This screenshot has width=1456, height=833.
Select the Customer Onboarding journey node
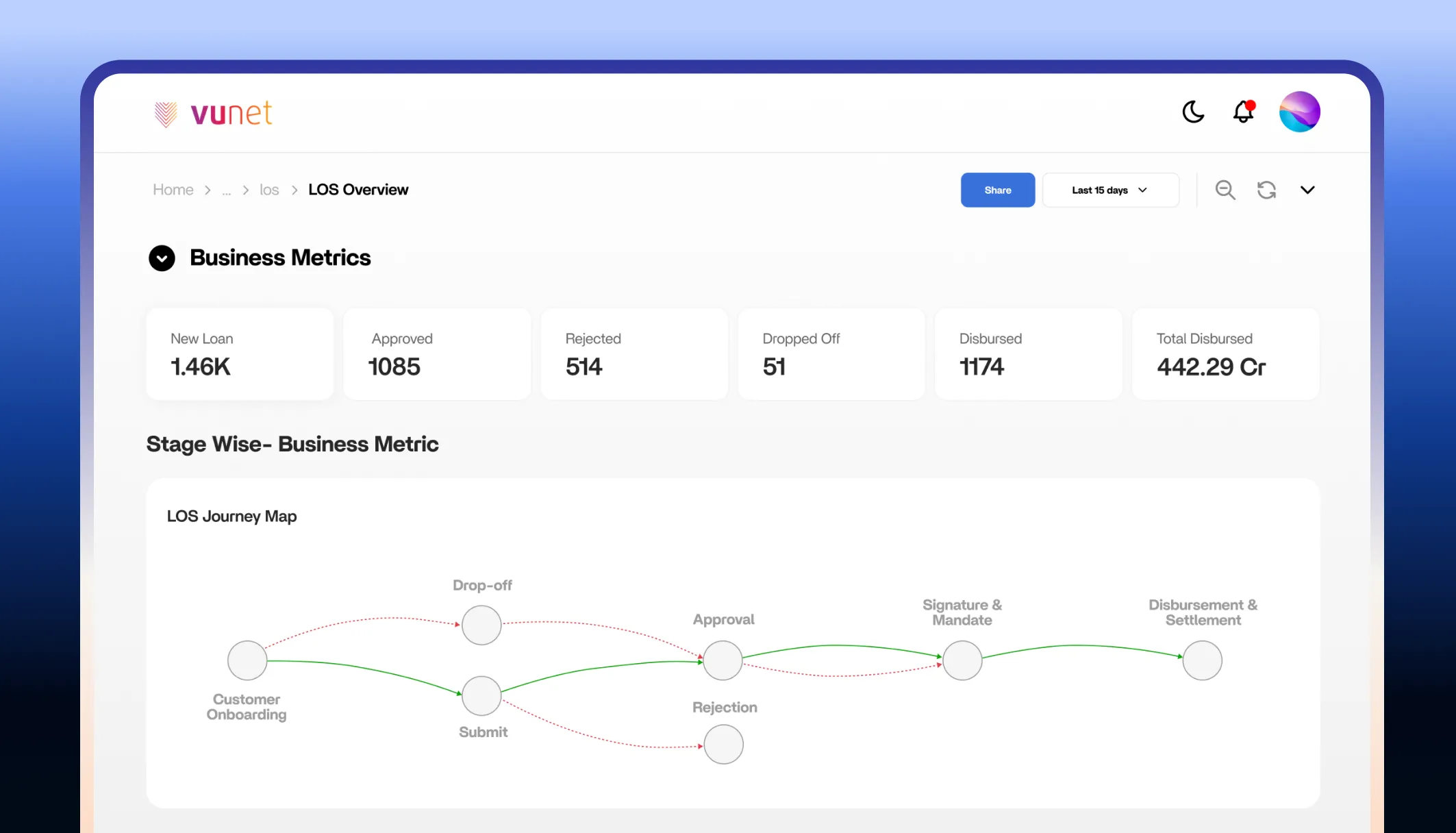tap(247, 660)
